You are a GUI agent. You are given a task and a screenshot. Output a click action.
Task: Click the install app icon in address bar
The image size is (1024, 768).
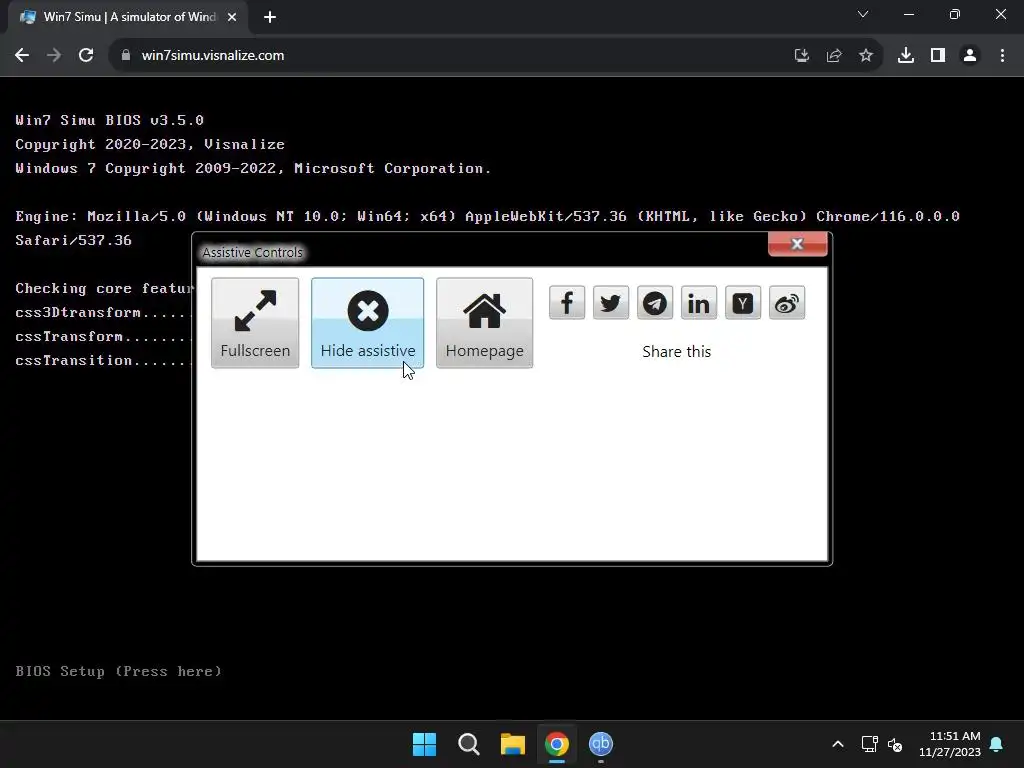pyautogui.click(x=801, y=56)
